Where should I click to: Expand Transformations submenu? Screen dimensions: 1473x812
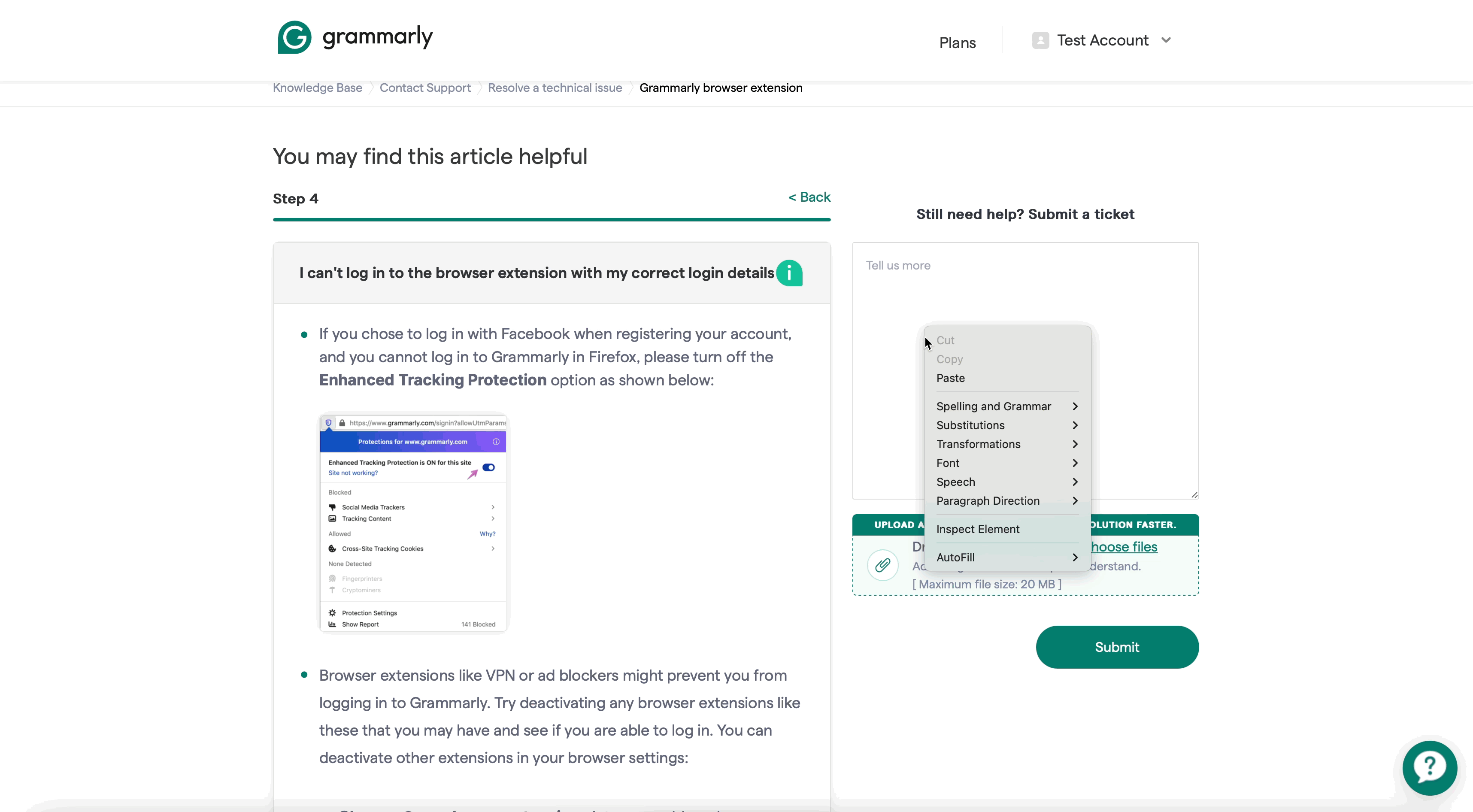pyautogui.click(x=1007, y=444)
